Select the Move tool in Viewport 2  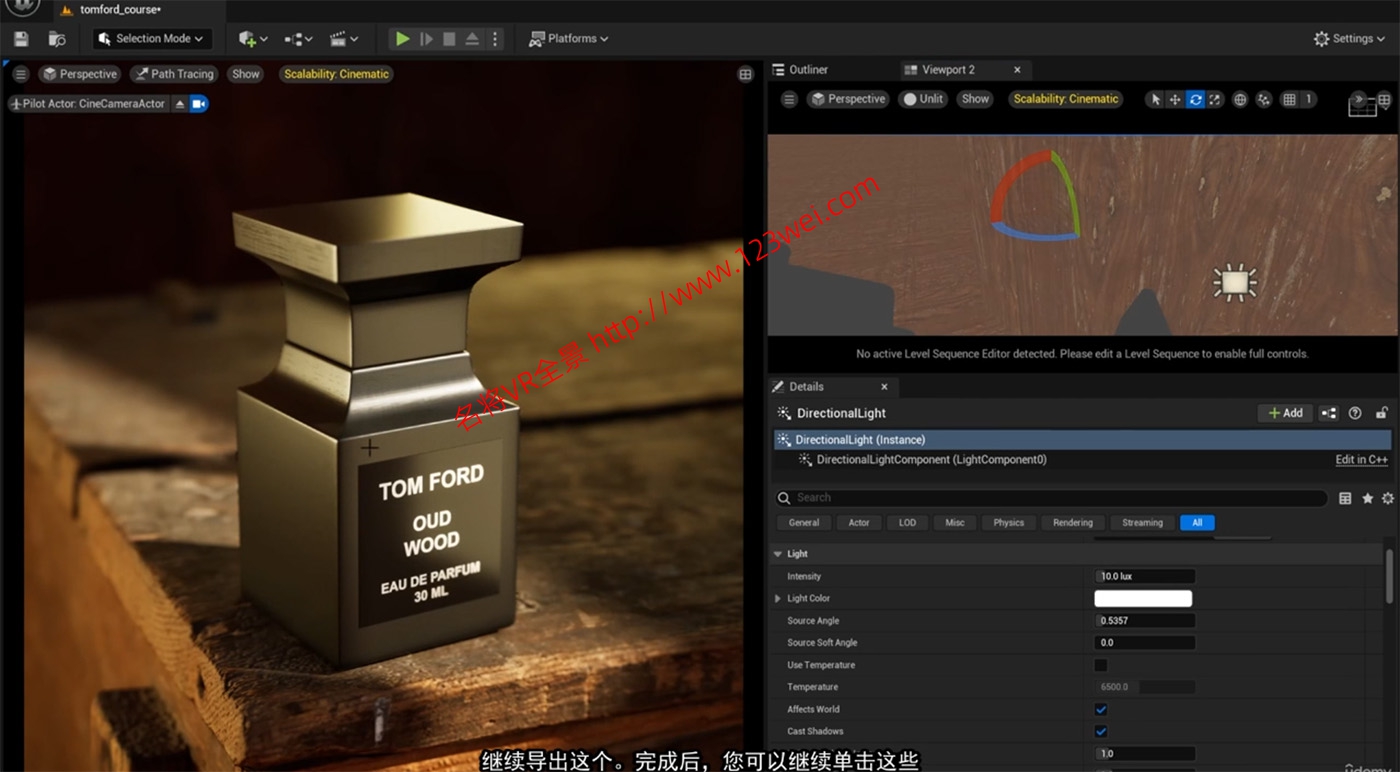(1175, 99)
